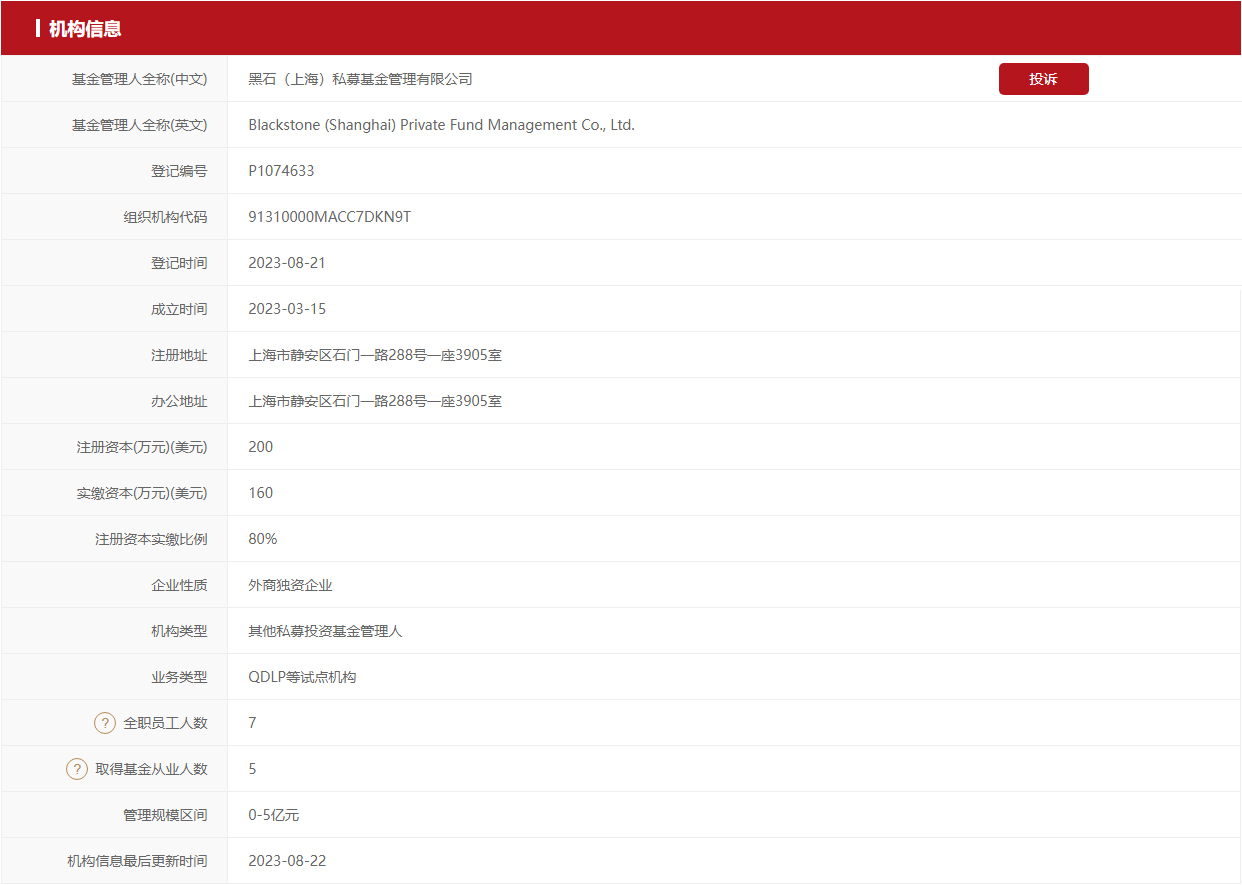
Task: Click the 机构信息 section header title
Action: (x=85, y=29)
